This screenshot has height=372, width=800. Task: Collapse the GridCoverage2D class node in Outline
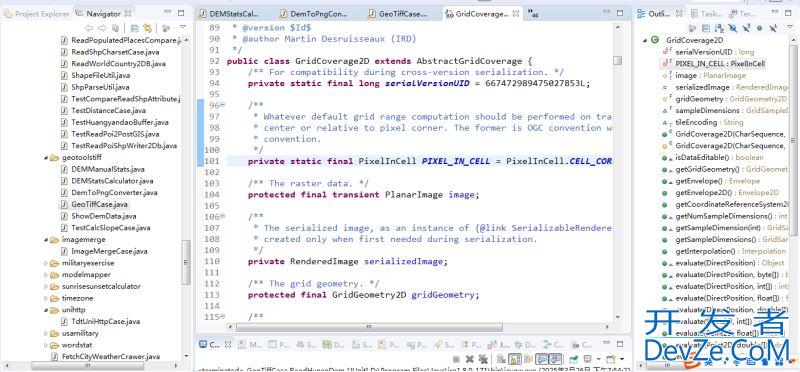645,40
